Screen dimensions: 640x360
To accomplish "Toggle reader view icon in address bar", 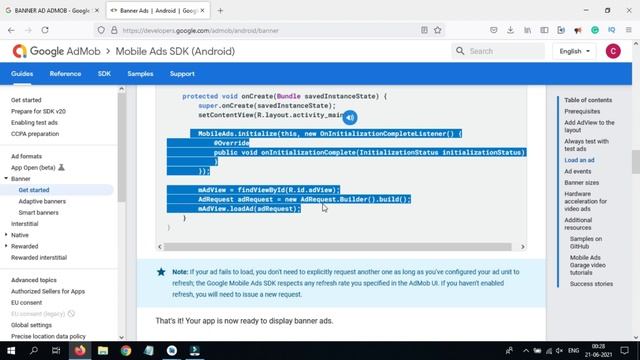I will click(x=424, y=30).
